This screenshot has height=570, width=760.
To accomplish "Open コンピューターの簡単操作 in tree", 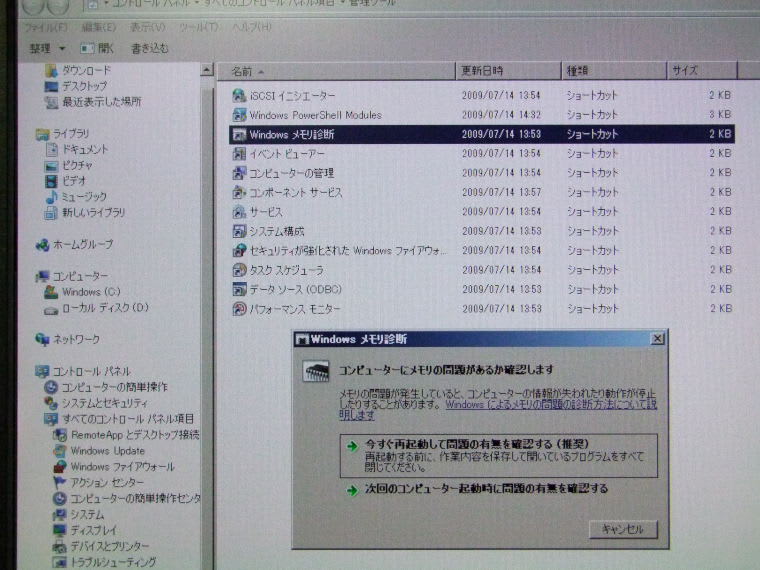I will tap(106, 387).
